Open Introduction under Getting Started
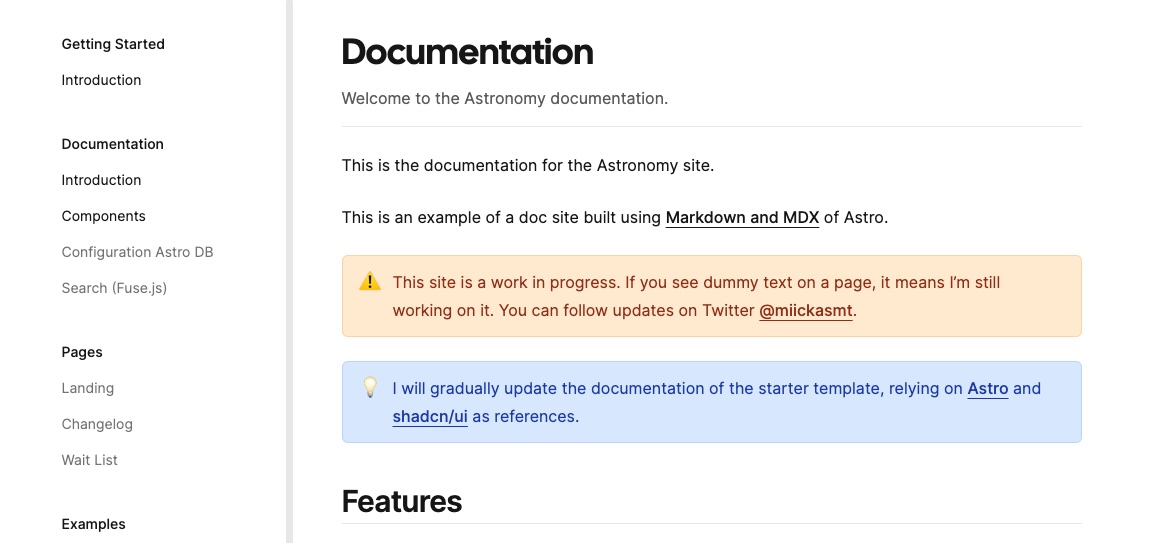Image resolution: width=1165 pixels, height=543 pixels. (101, 80)
